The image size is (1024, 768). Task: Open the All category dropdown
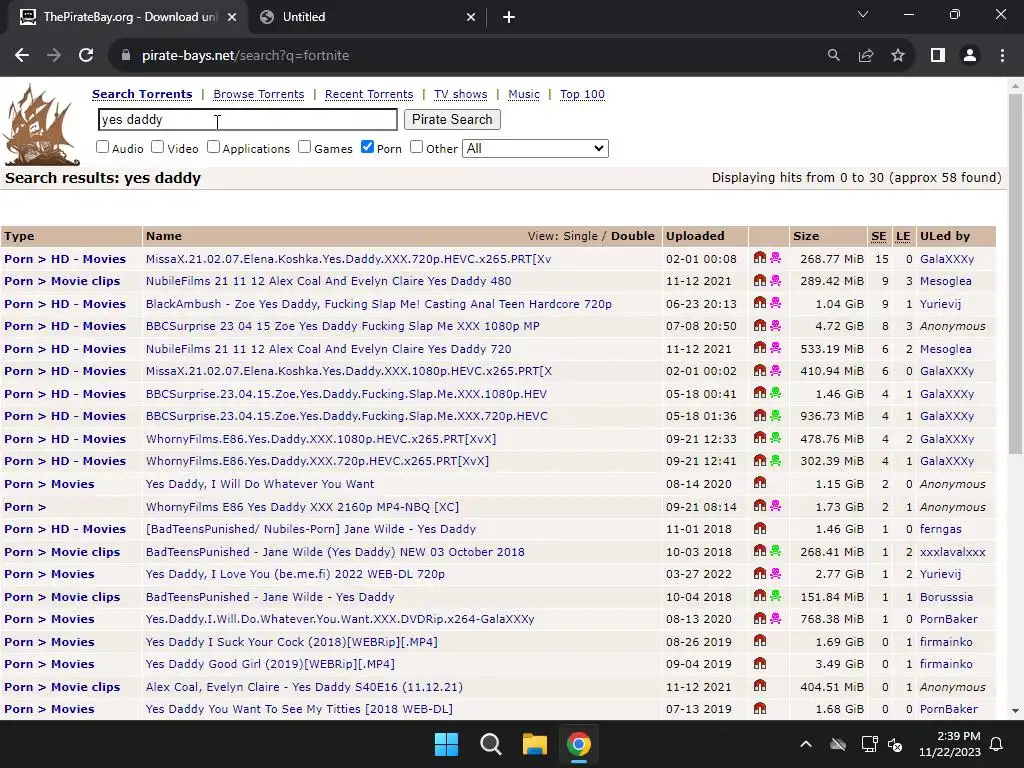click(535, 148)
